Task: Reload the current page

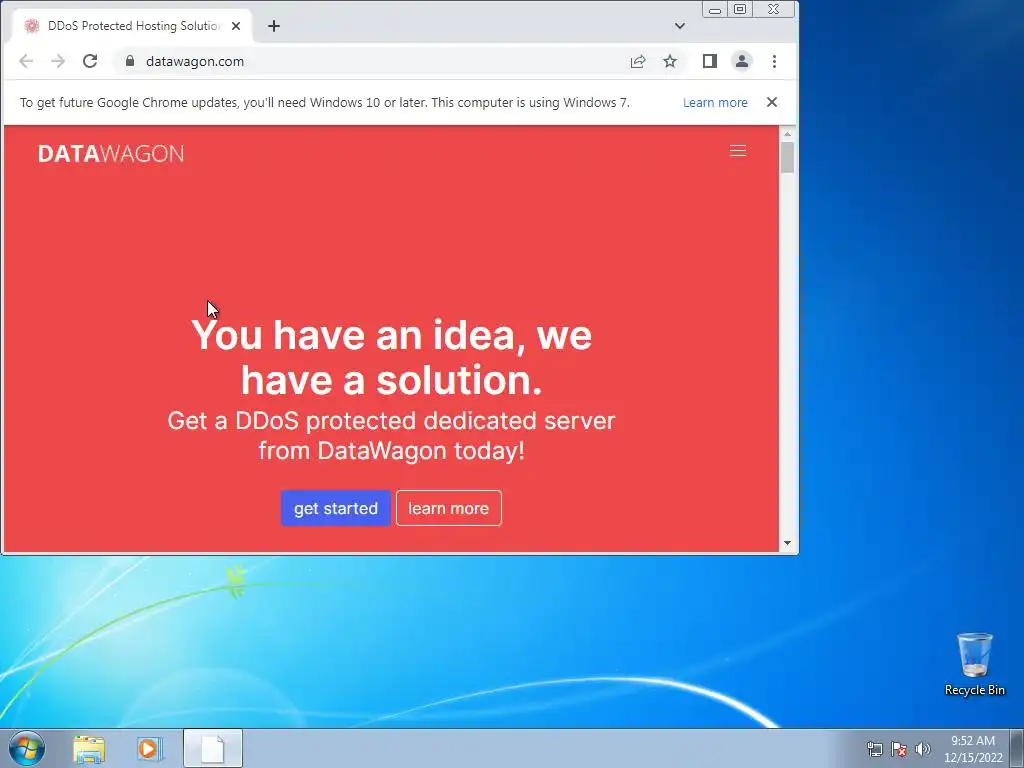Action: pos(90,61)
